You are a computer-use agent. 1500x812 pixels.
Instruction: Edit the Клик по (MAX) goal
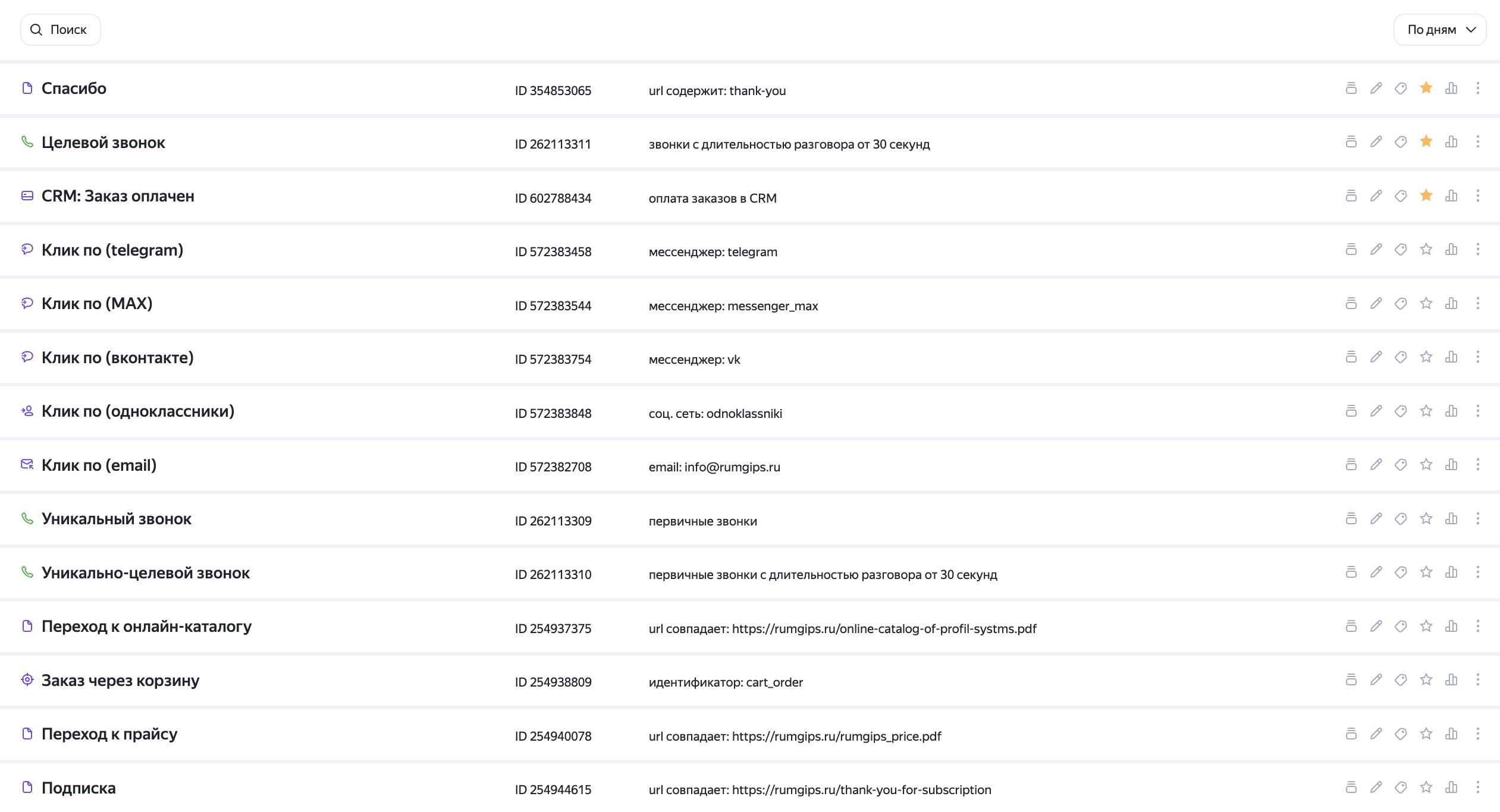click(x=1376, y=303)
